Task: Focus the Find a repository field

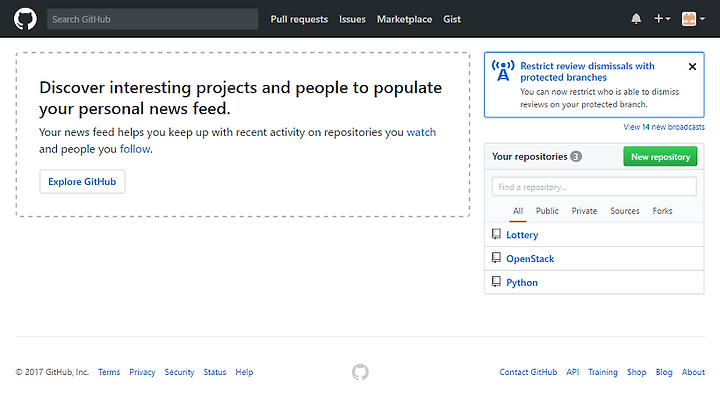Action: (594, 187)
